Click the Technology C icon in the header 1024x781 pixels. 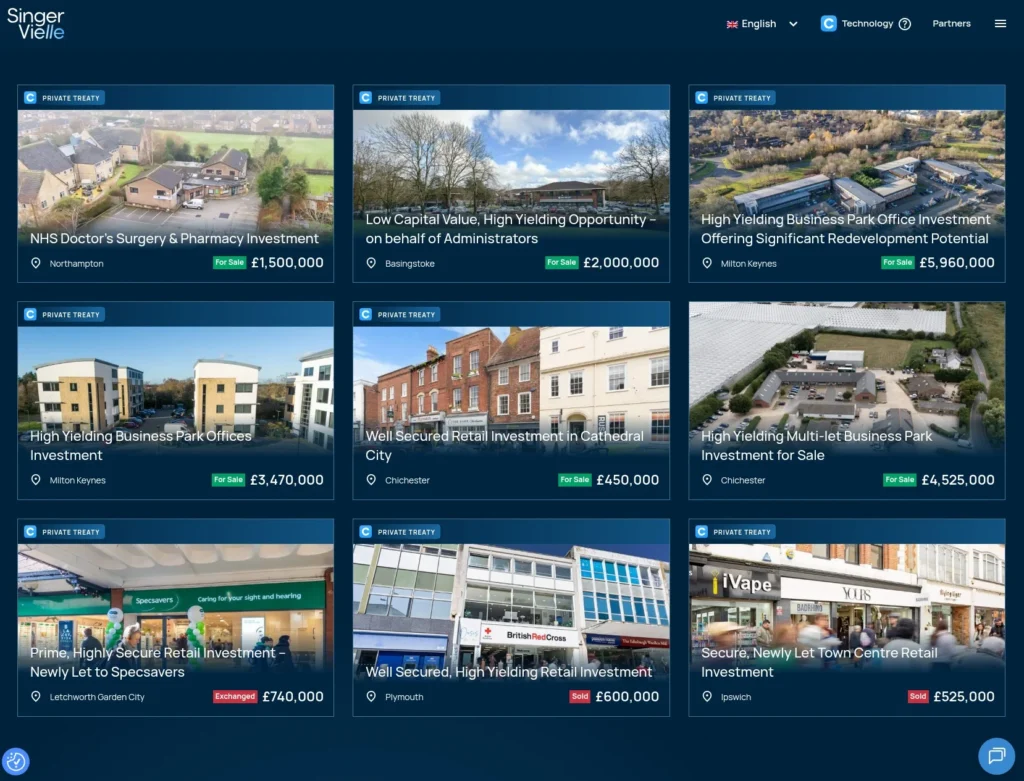point(827,23)
